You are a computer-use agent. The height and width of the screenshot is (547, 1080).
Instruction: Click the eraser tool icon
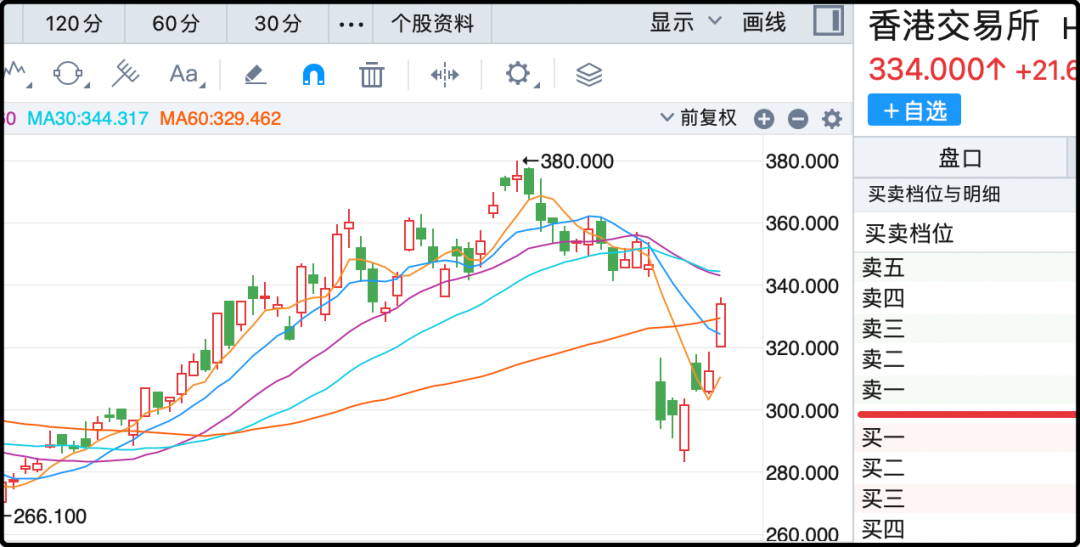coord(255,74)
